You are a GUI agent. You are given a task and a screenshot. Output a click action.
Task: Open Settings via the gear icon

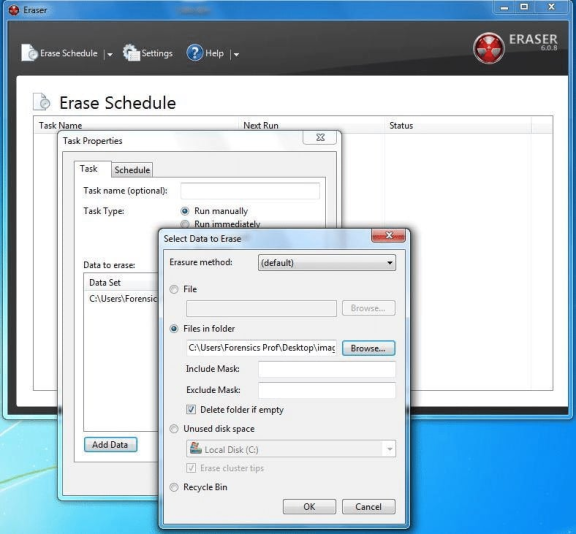click(131, 53)
